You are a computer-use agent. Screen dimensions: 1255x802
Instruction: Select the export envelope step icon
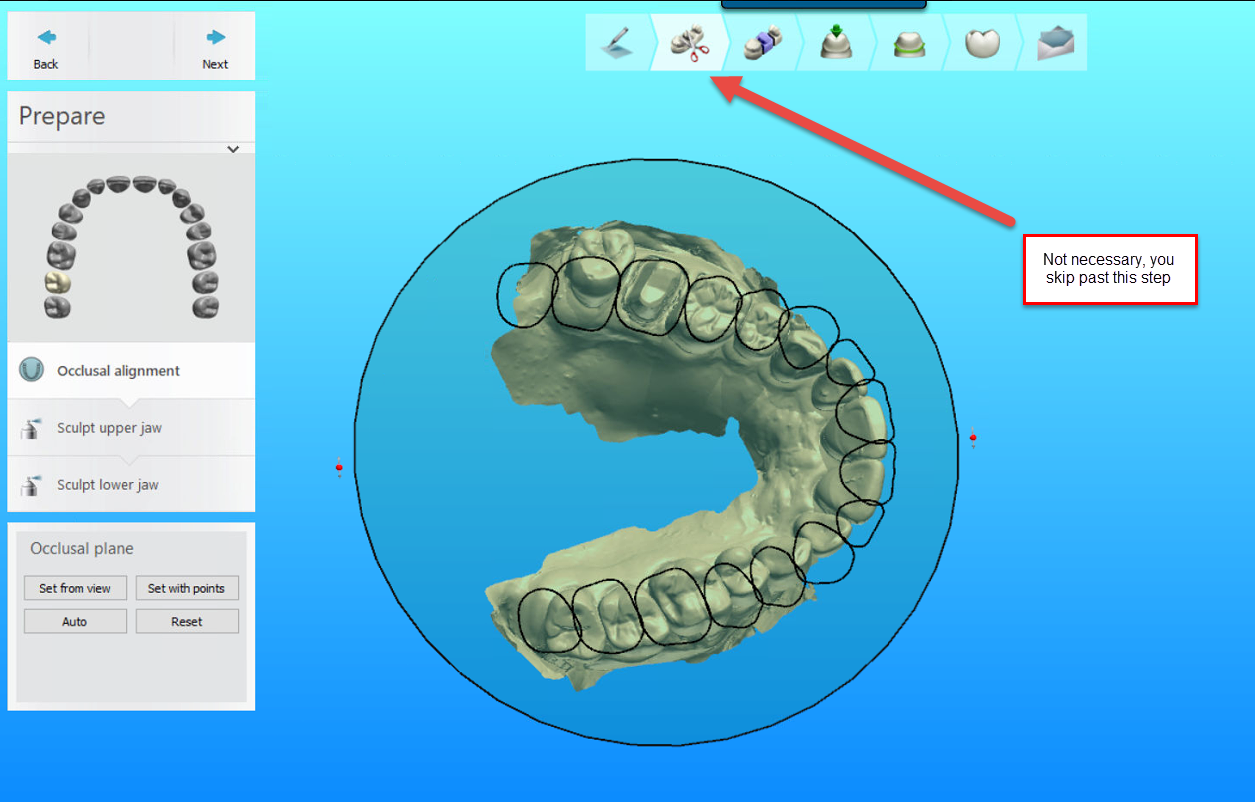tap(1053, 42)
